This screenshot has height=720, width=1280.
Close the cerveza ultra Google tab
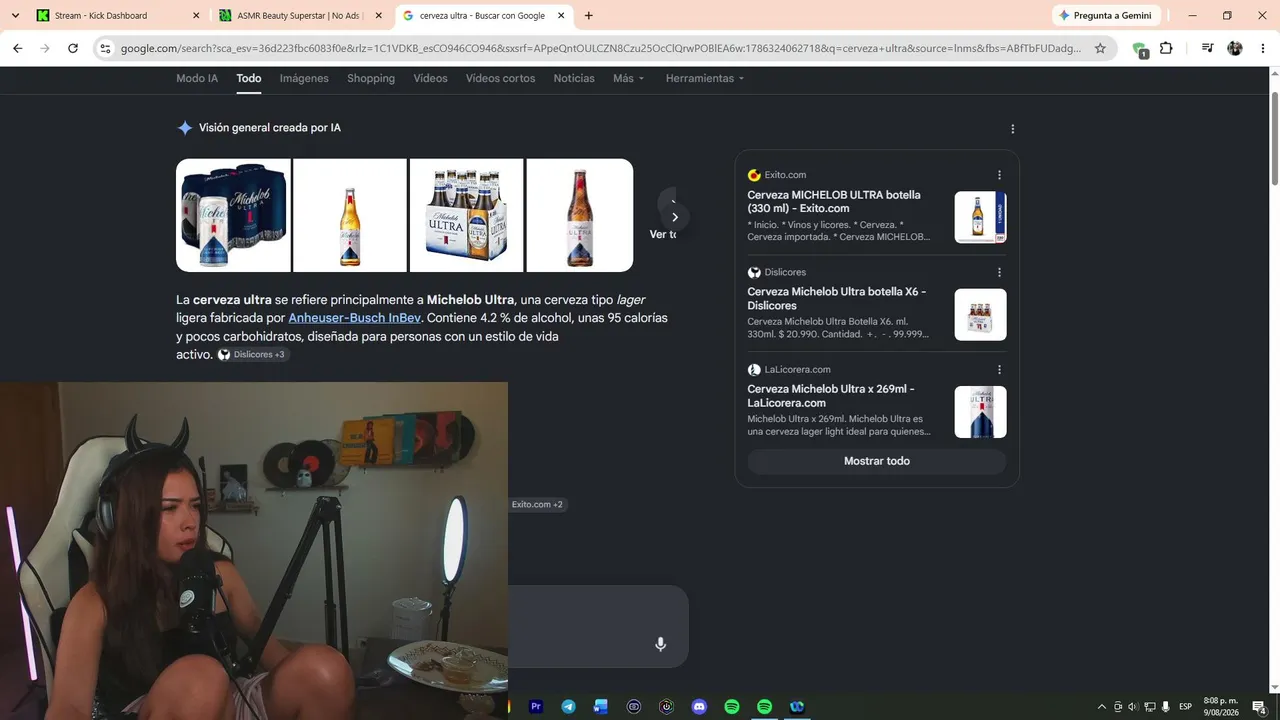coord(561,15)
